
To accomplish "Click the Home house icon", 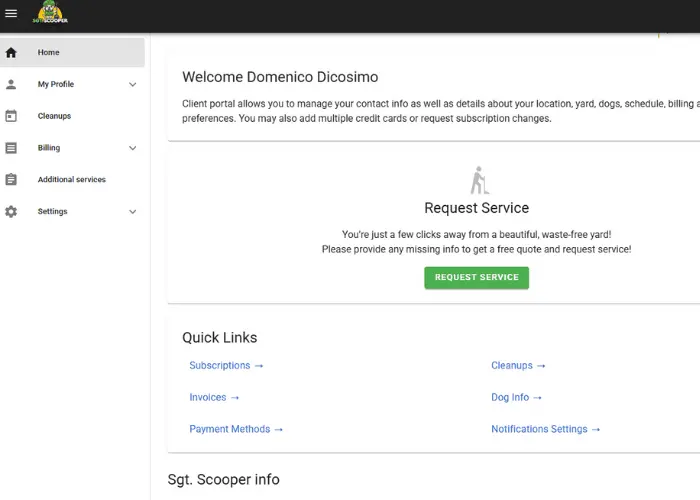I will (x=11, y=53).
